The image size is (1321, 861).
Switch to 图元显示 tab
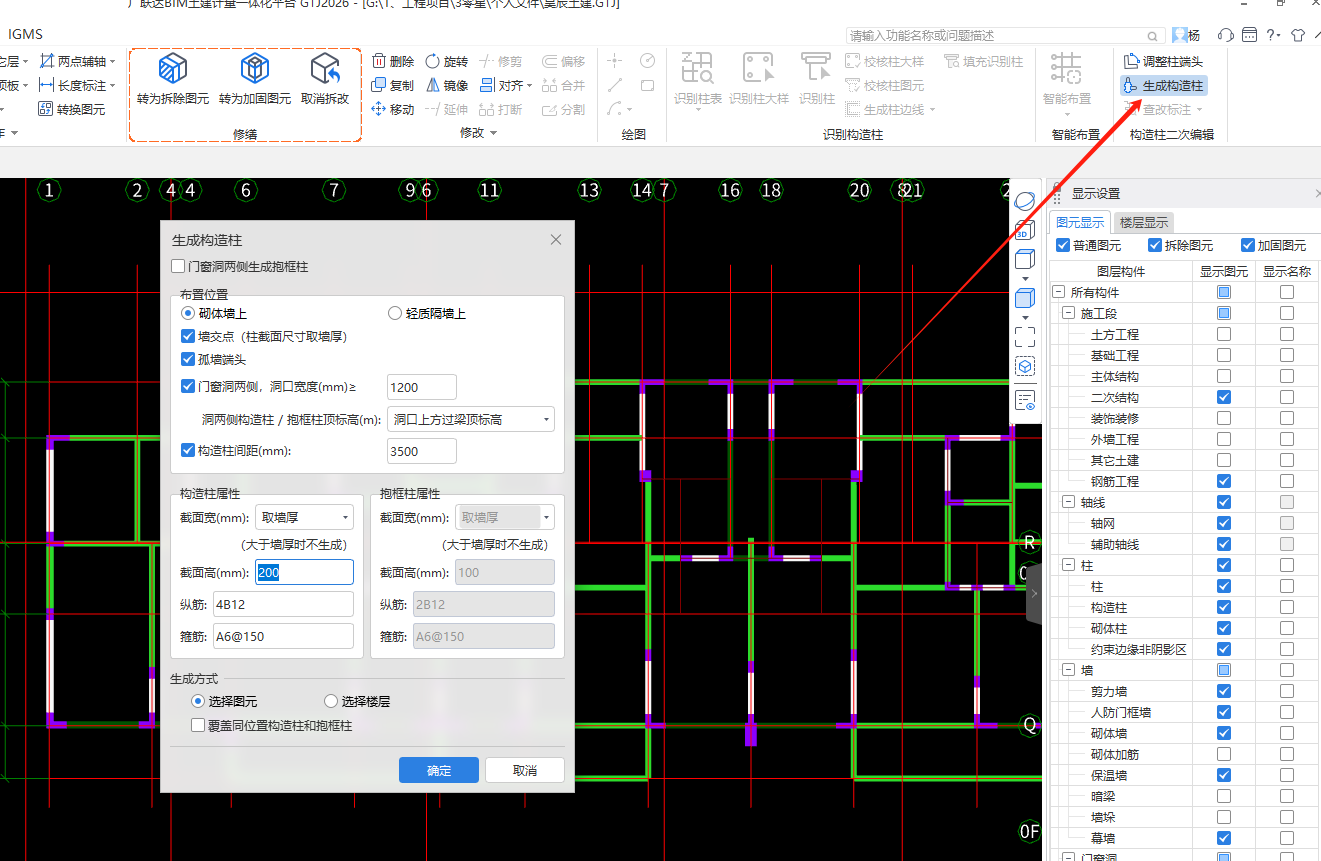[x=1081, y=222]
